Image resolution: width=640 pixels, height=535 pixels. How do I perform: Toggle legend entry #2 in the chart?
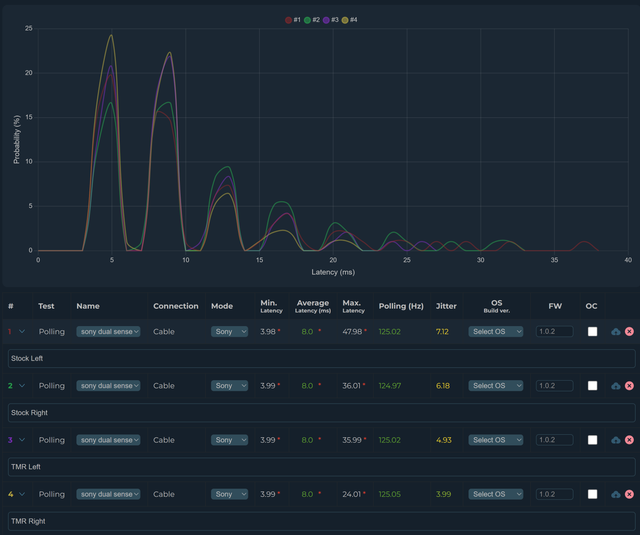[312, 20]
